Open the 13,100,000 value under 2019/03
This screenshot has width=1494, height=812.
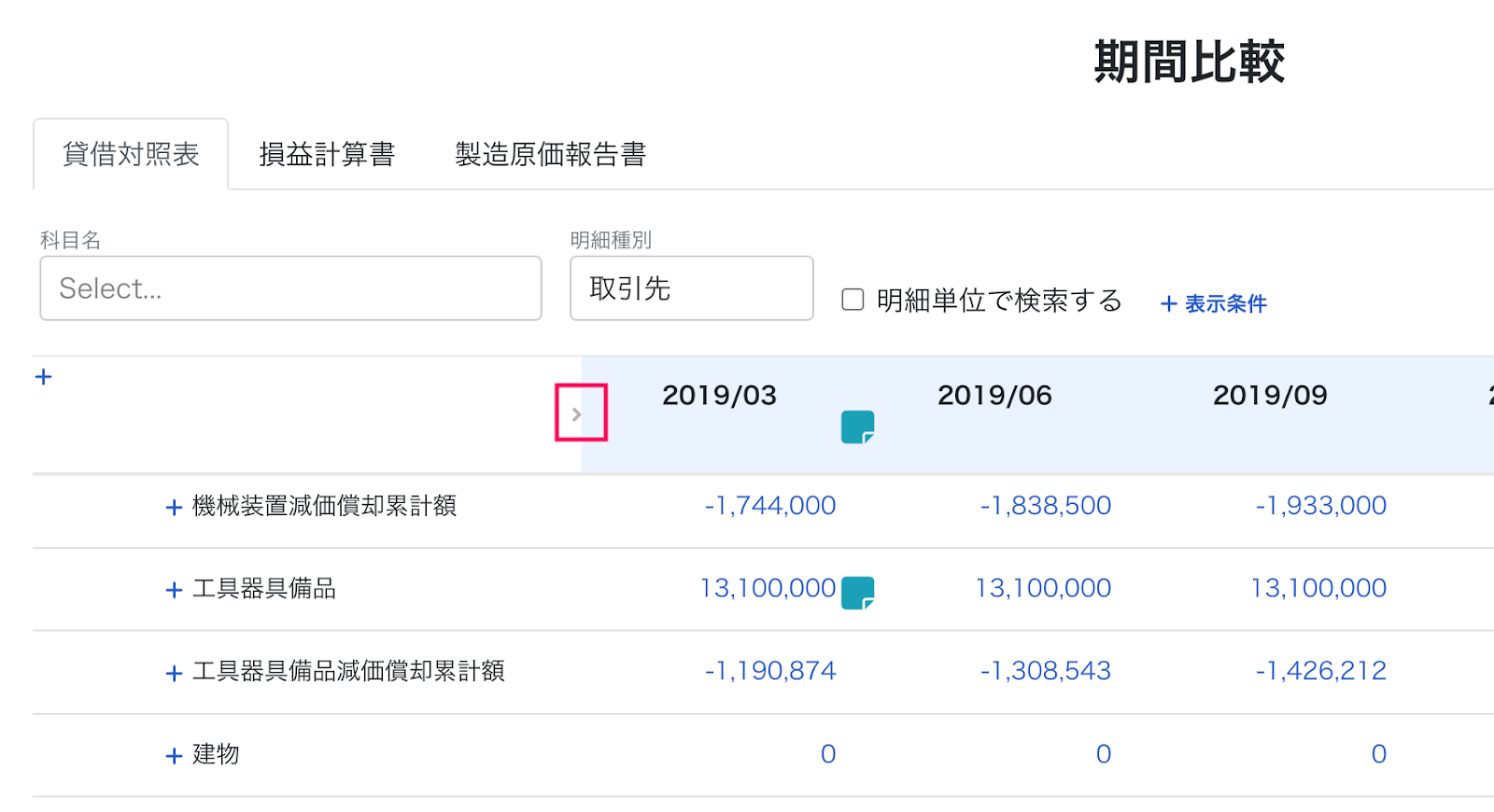click(768, 588)
